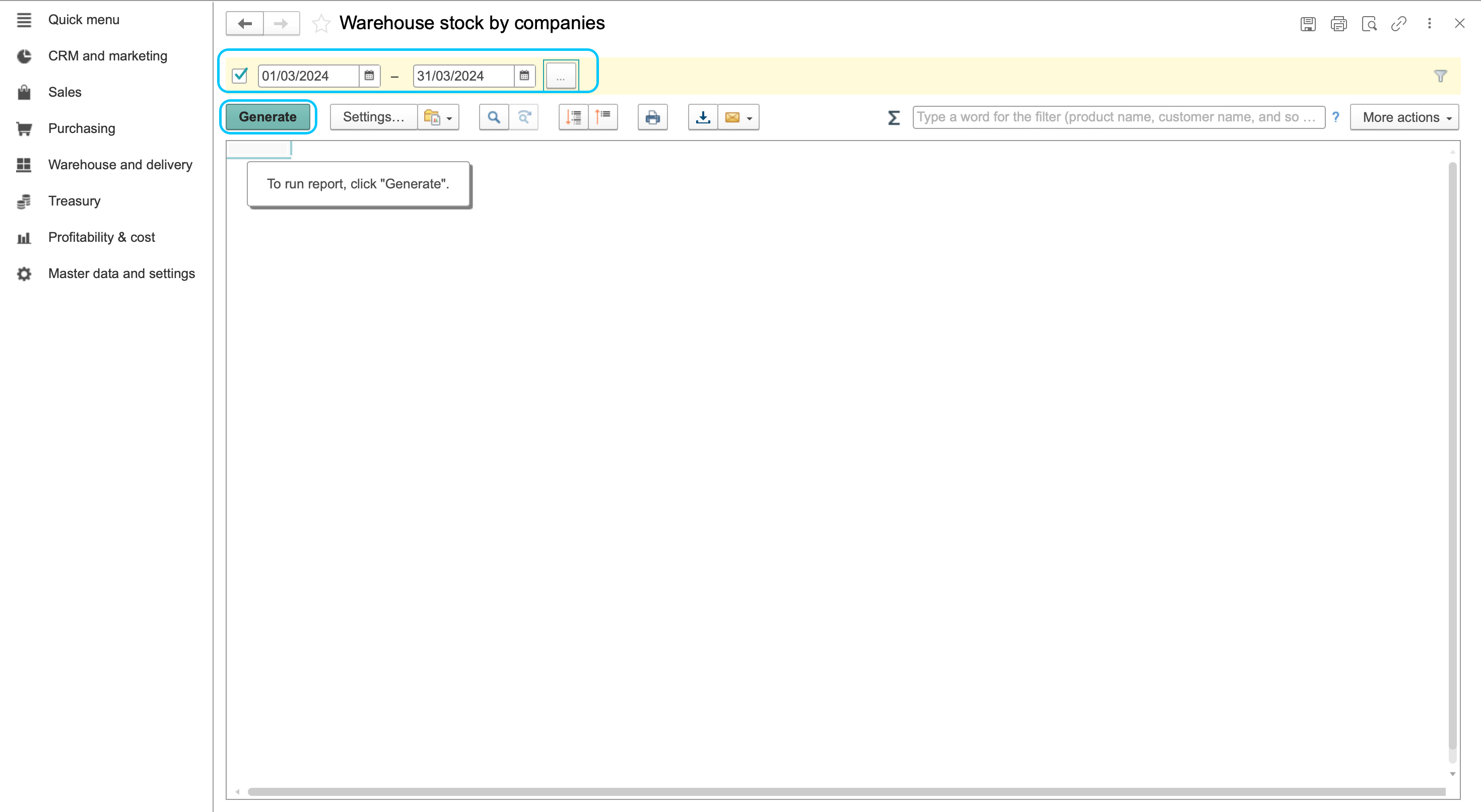Click the save diskette icon in title bar
The image size is (1481, 812).
tap(1308, 24)
